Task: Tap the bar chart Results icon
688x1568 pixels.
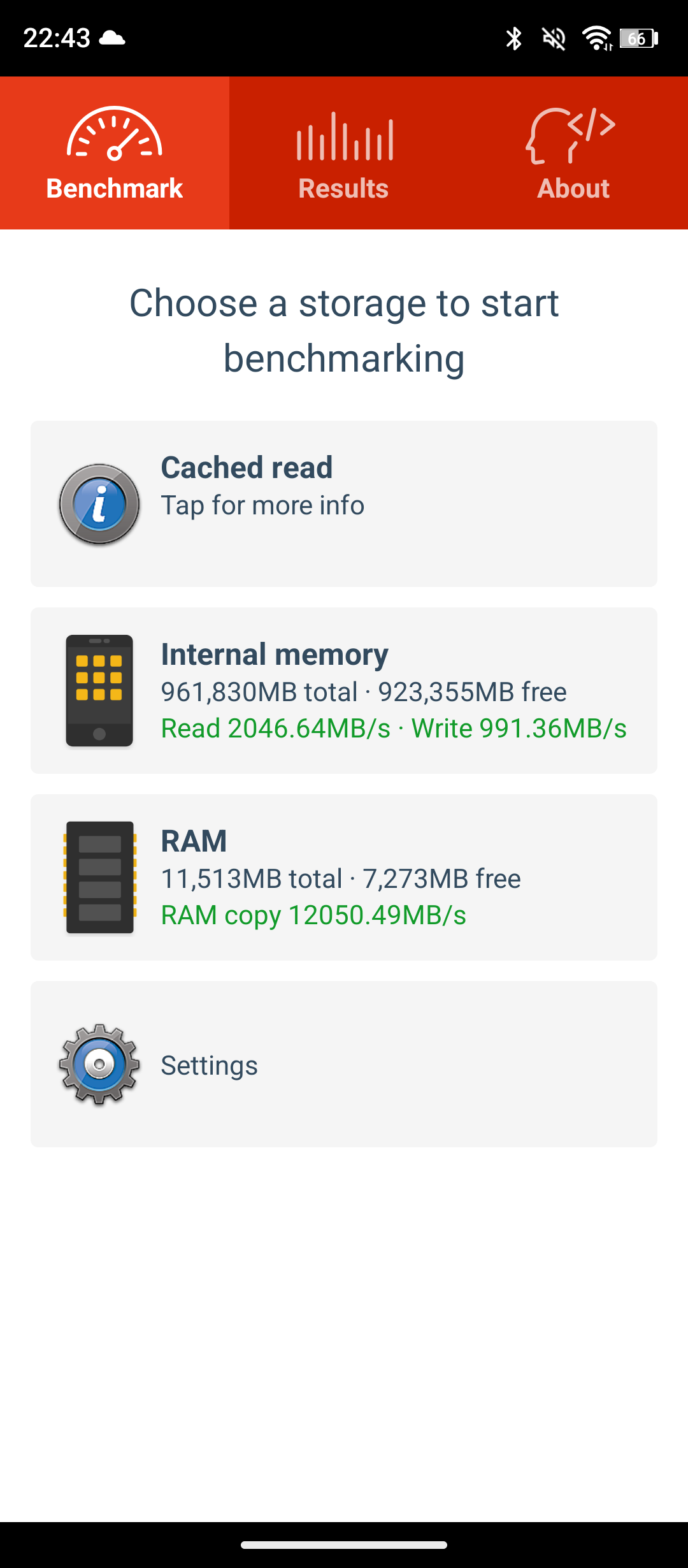Action: coord(345,136)
